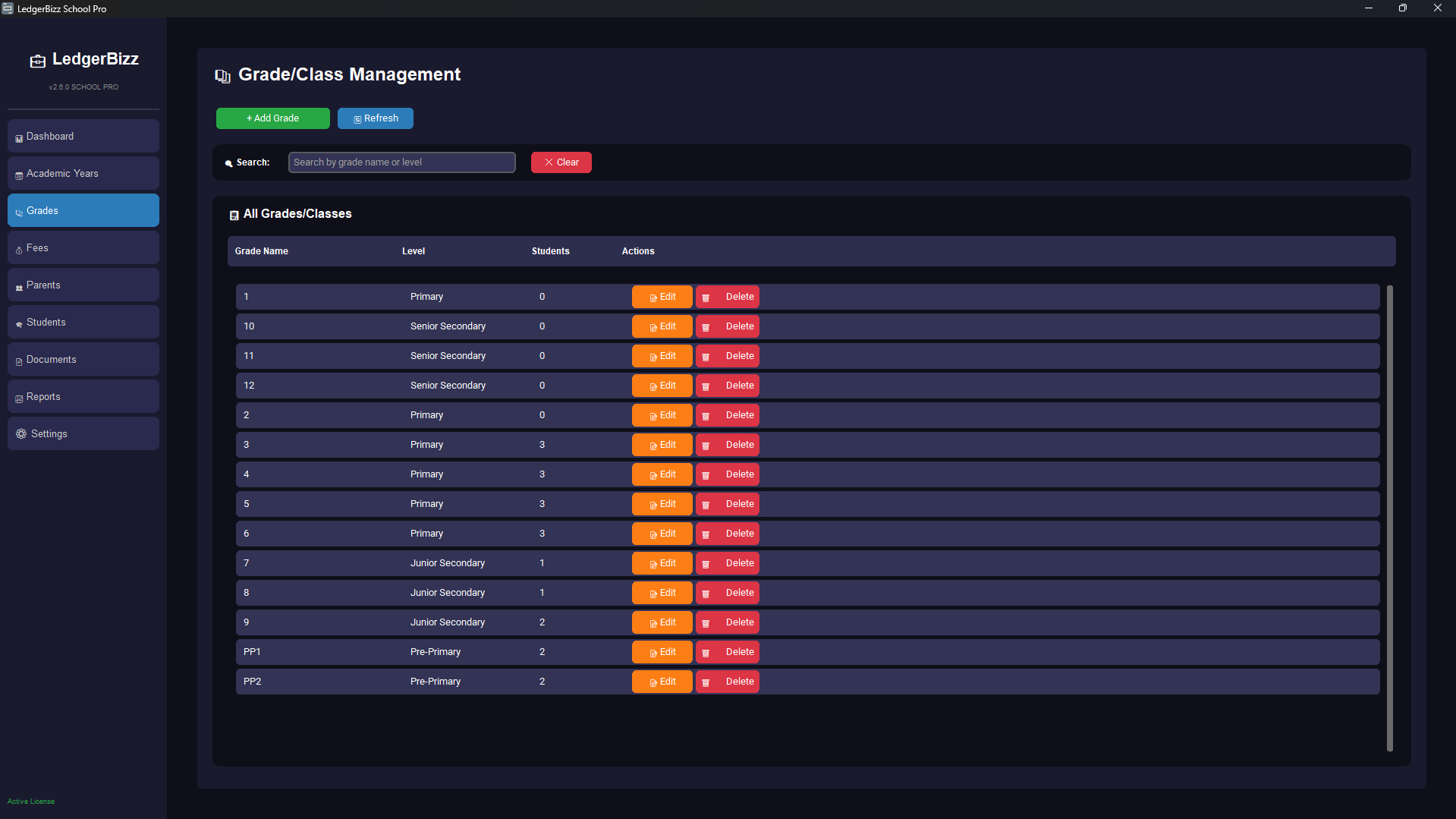Viewport: 1456px width, 819px height.
Task: Click the Settings gear icon
Action: tap(21, 434)
